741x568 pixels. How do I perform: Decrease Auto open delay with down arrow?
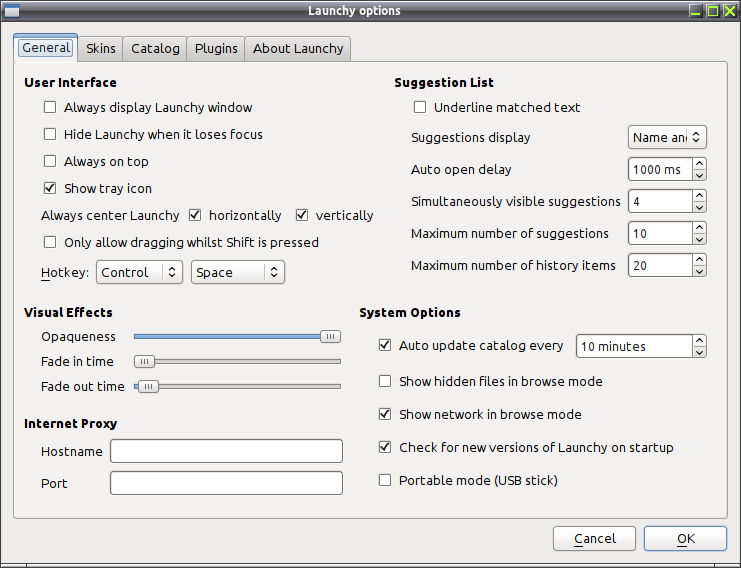point(699,175)
